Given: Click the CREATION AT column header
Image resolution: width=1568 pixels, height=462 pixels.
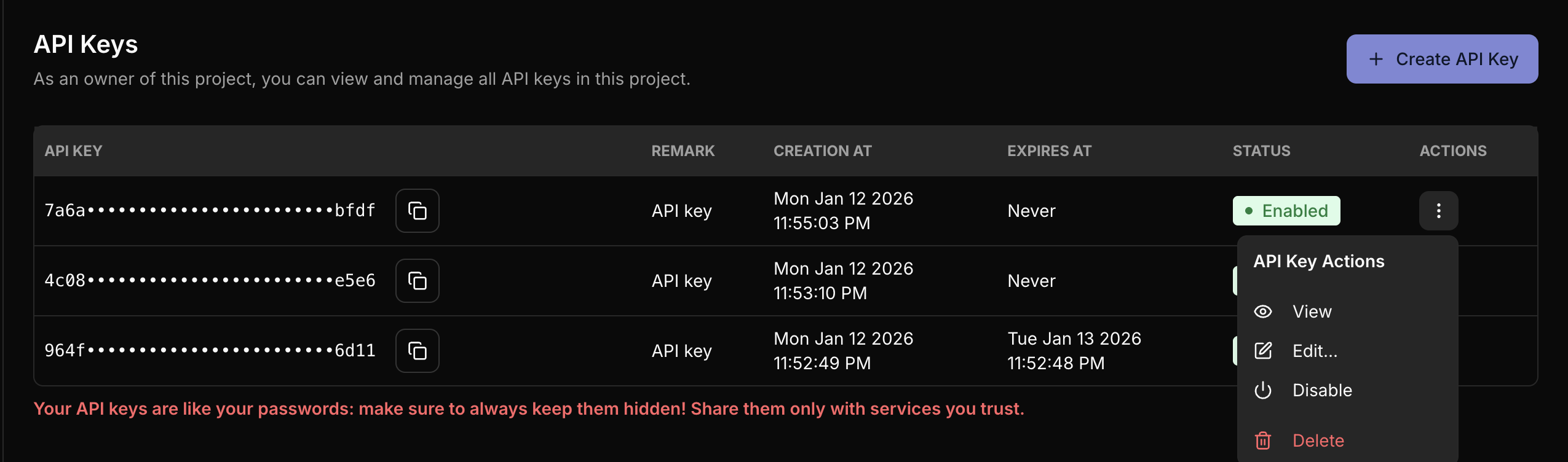Looking at the screenshot, I should pos(822,151).
